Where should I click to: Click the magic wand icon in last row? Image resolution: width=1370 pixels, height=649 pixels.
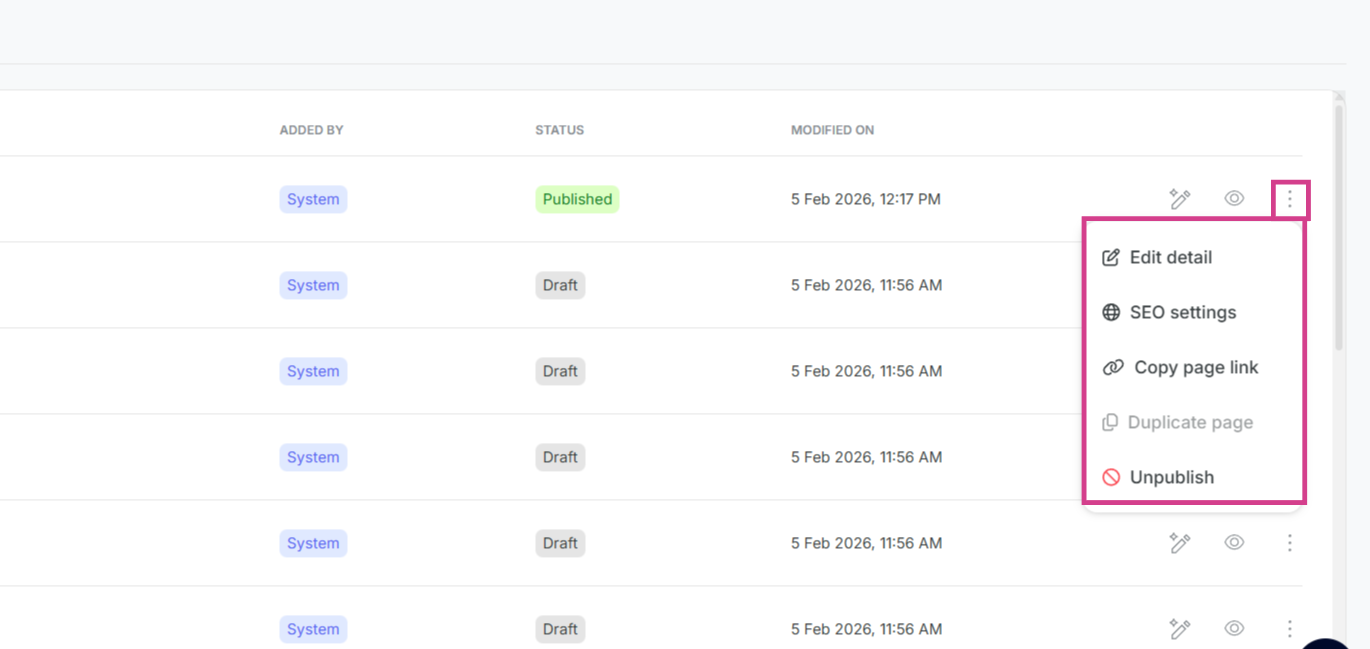pyautogui.click(x=1180, y=629)
